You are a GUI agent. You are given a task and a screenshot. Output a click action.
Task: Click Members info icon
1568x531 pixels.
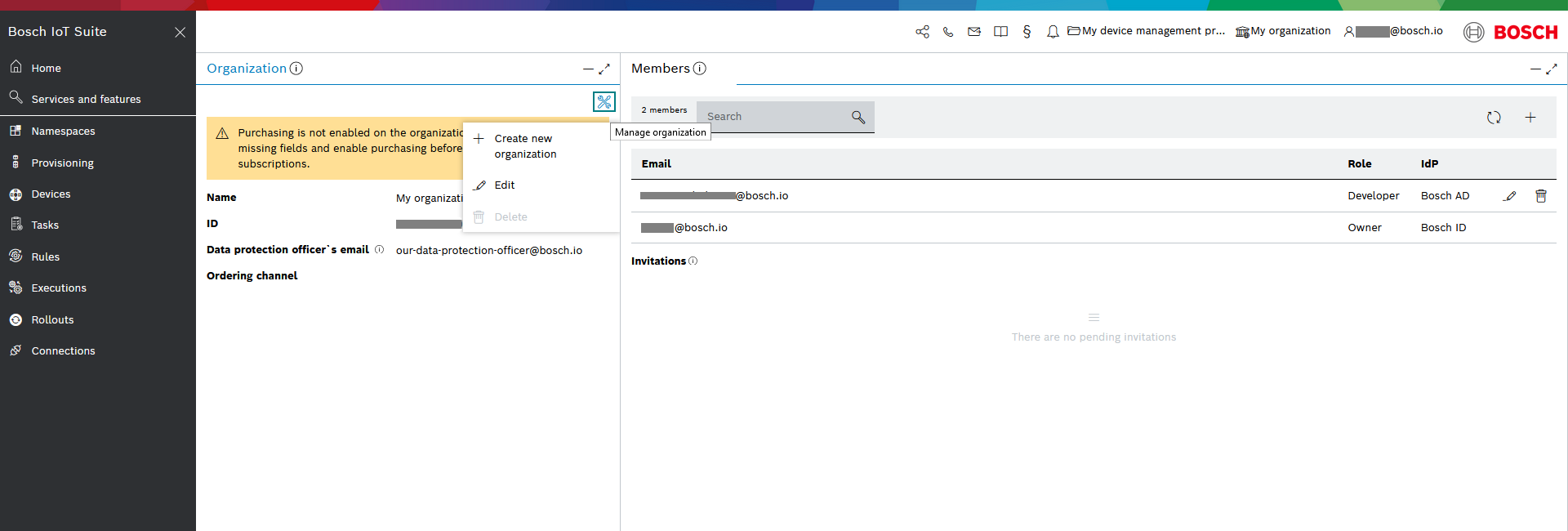click(700, 69)
